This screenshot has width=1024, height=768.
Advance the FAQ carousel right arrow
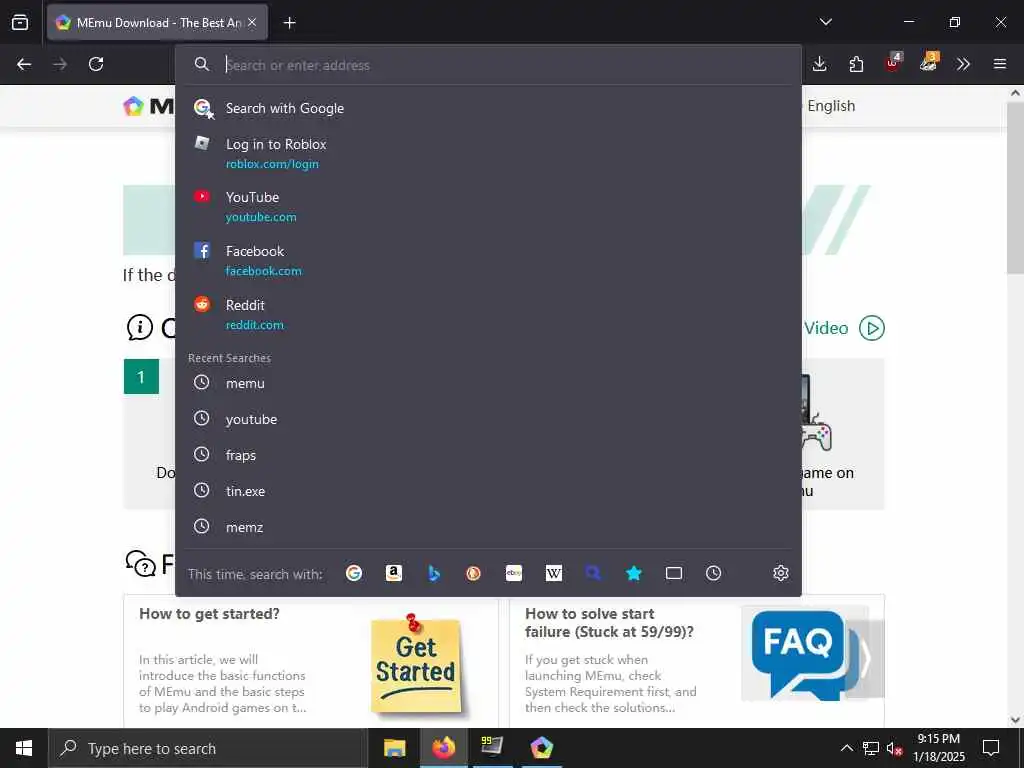(867, 659)
